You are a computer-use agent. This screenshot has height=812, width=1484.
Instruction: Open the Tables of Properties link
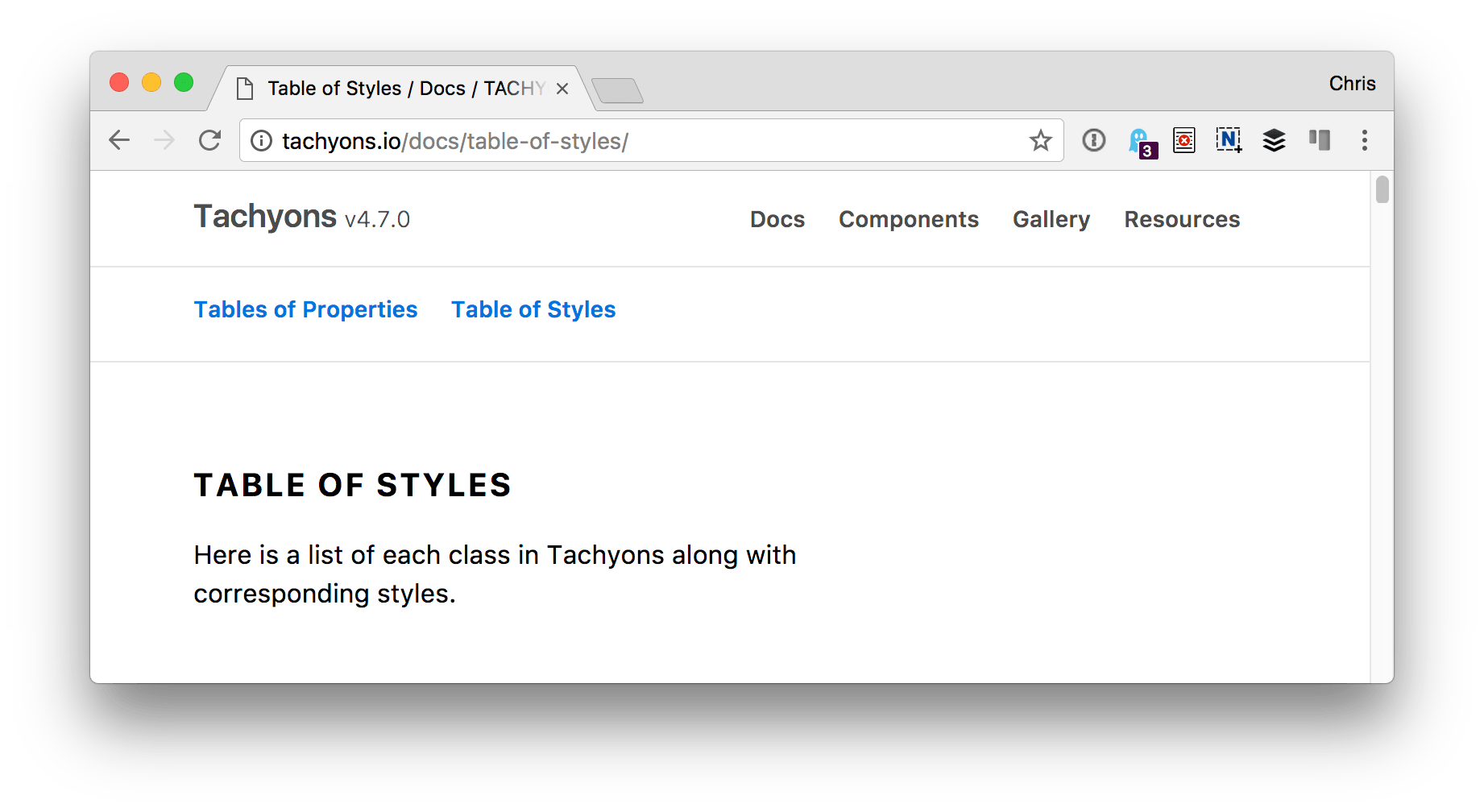point(306,310)
